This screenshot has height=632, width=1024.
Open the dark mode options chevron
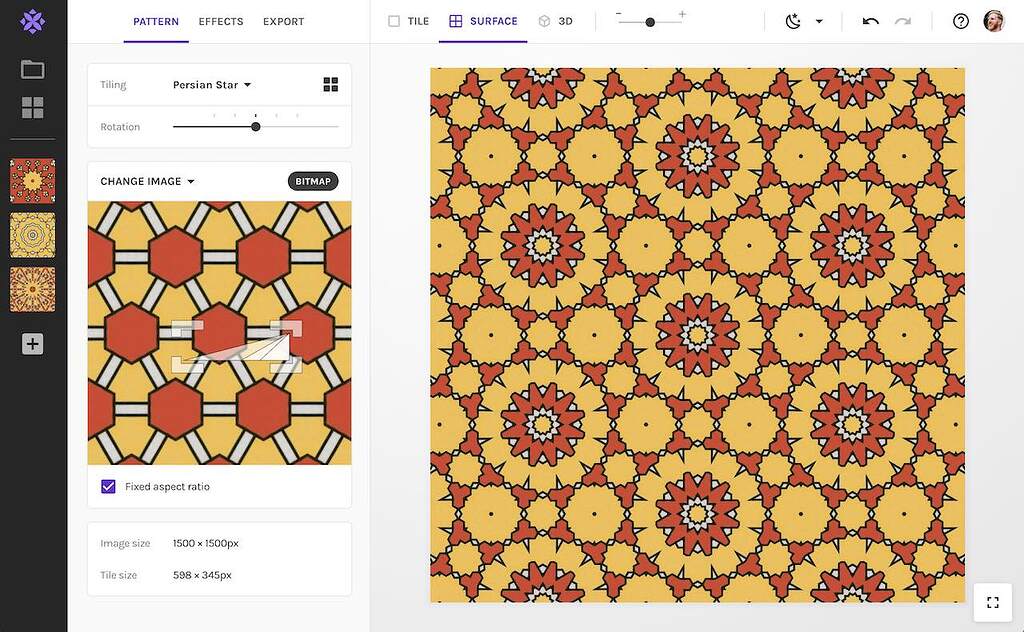coord(818,21)
